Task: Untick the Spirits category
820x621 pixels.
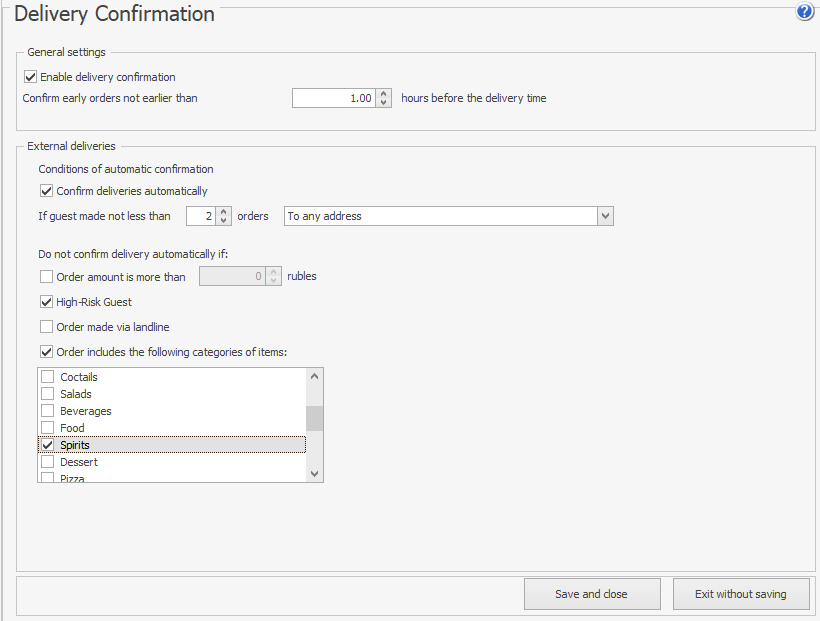Action: [x=47, y=445]
